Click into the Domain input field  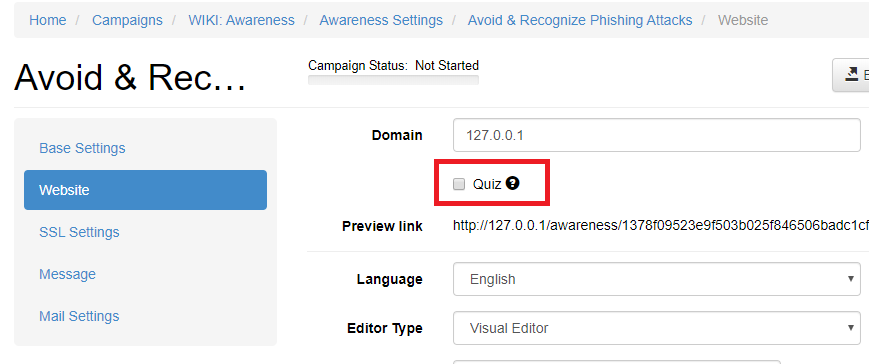click(657, 135)
